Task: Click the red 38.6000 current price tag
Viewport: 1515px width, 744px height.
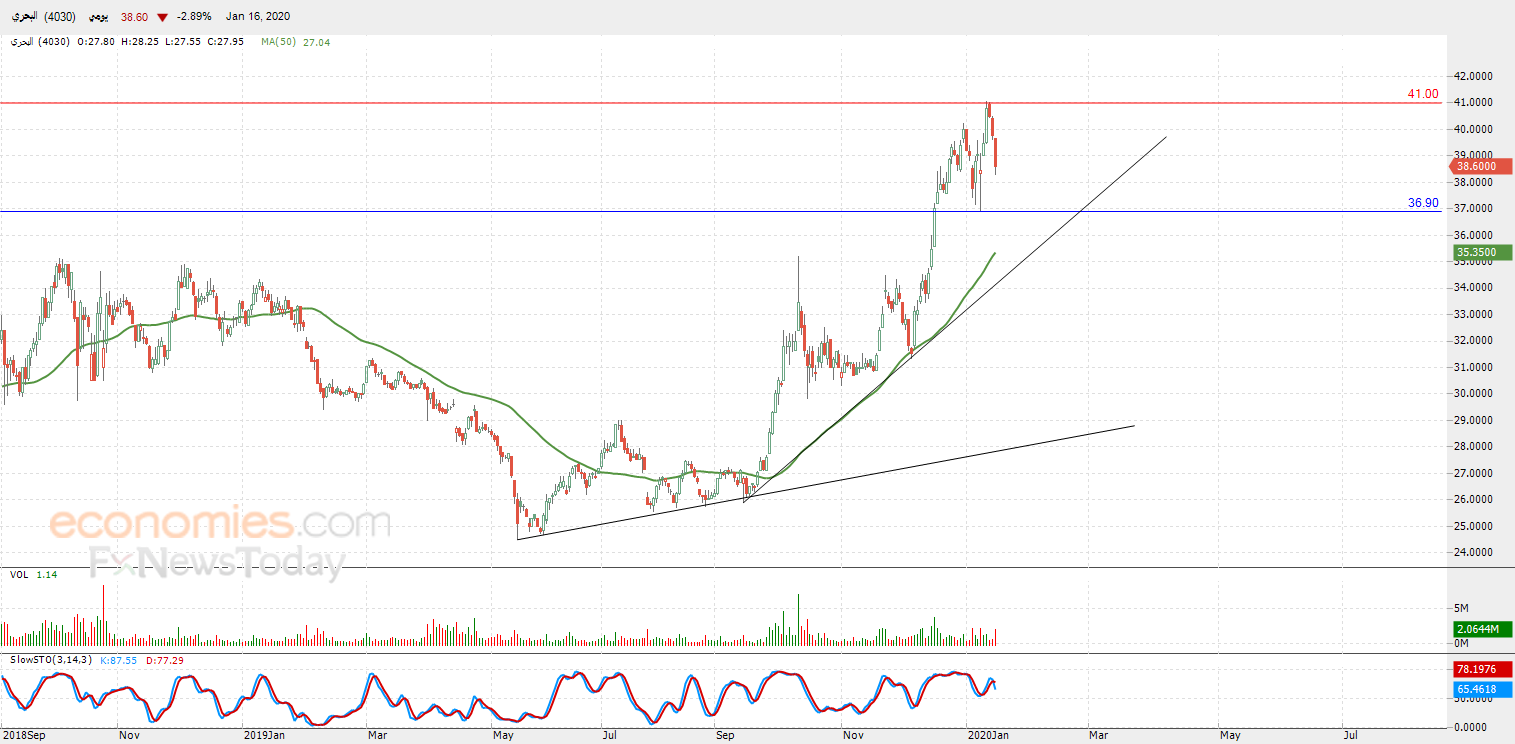Action: 1476,166
